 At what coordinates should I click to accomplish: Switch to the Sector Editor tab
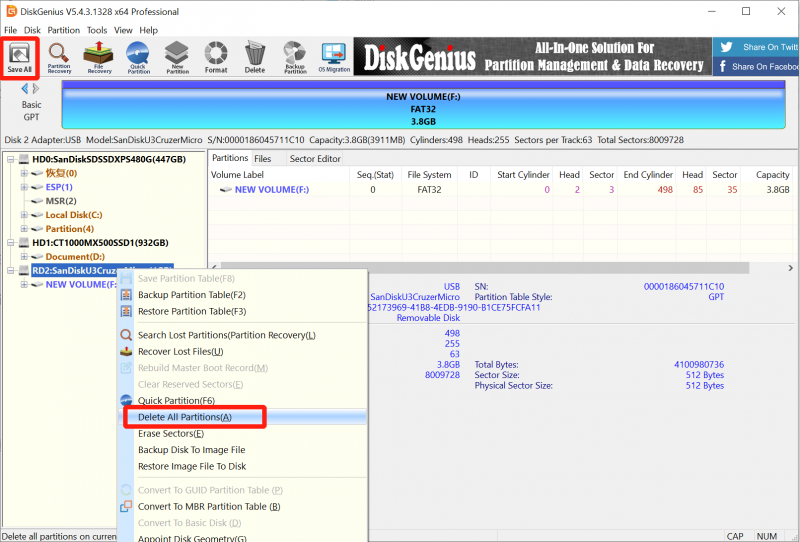315,159
